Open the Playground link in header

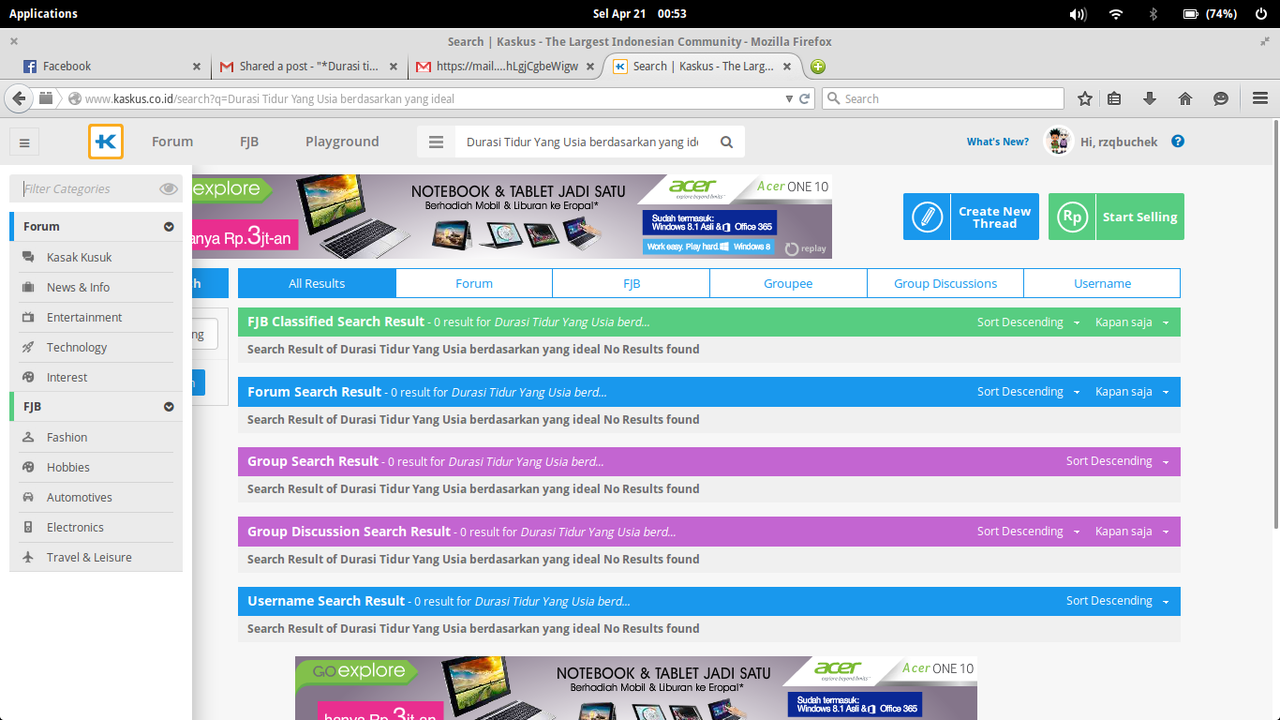342,142
